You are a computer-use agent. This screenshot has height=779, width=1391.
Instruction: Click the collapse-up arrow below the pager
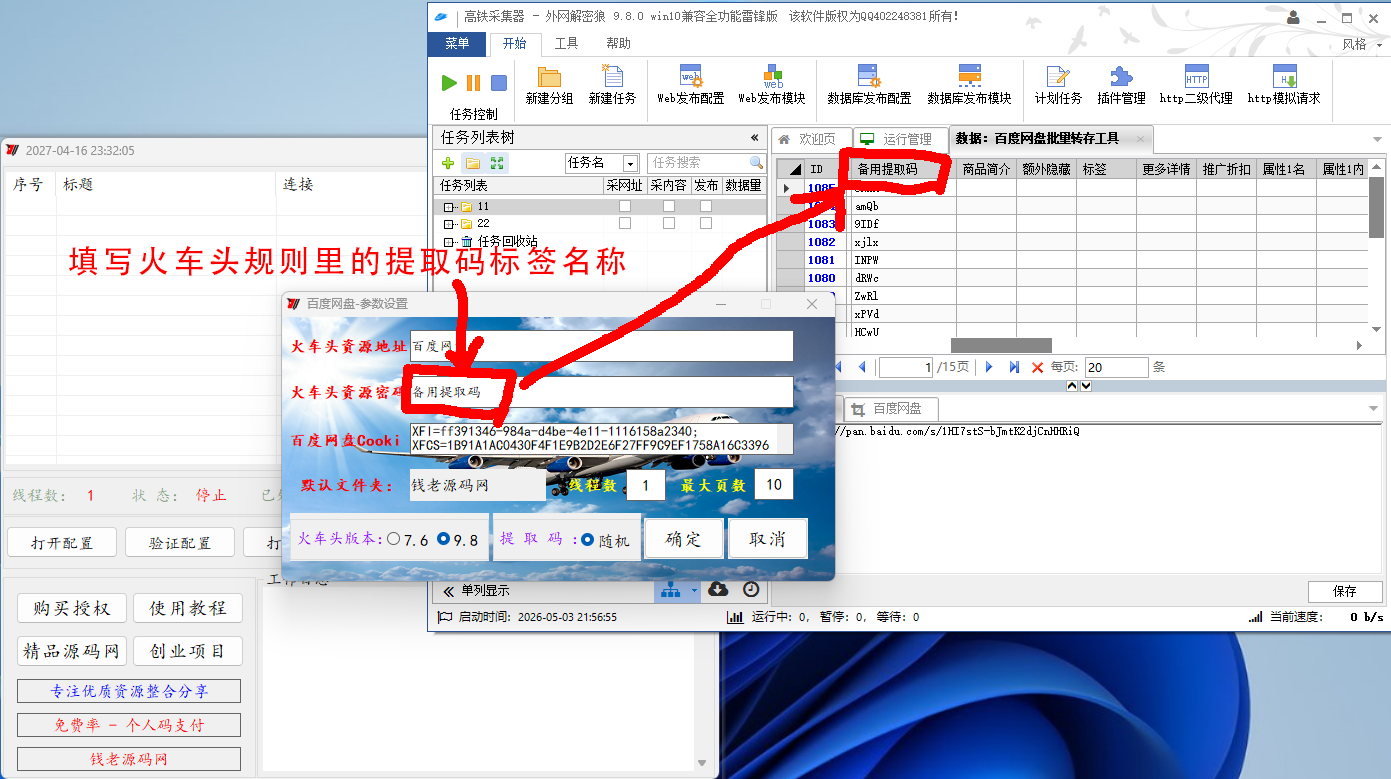coord(1071,385)
